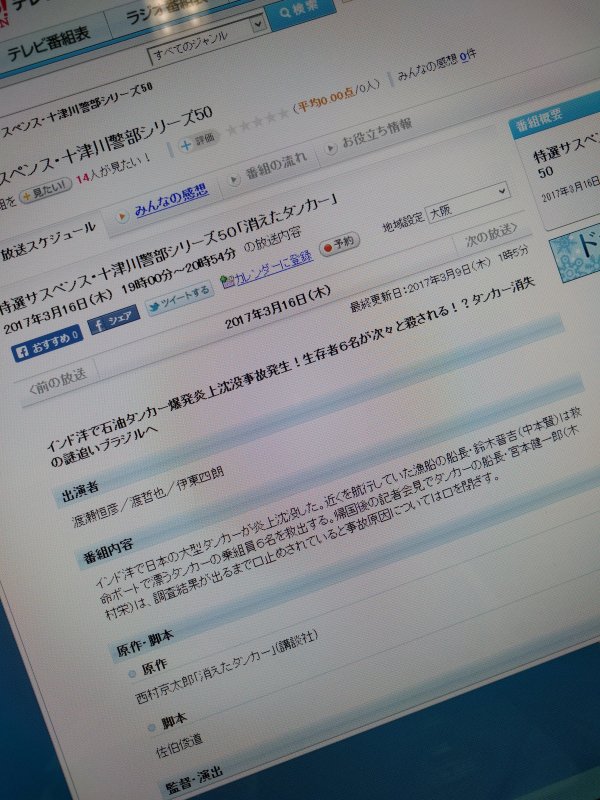600x800 pixels.
Task: Click the Facebook おすすめ button
Action: coord(47,345)
